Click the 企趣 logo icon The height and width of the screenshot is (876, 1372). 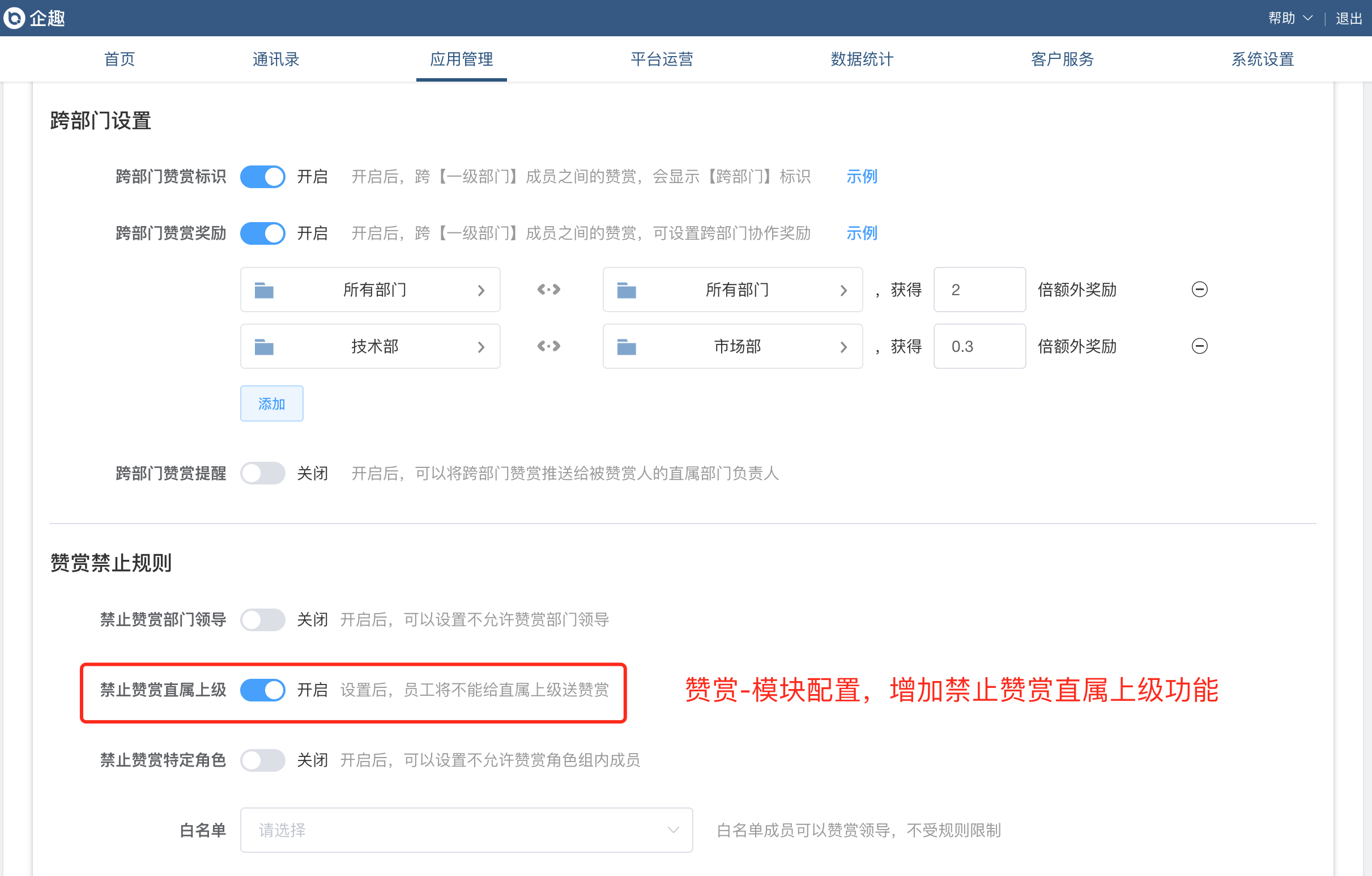(x=15, y=18)
